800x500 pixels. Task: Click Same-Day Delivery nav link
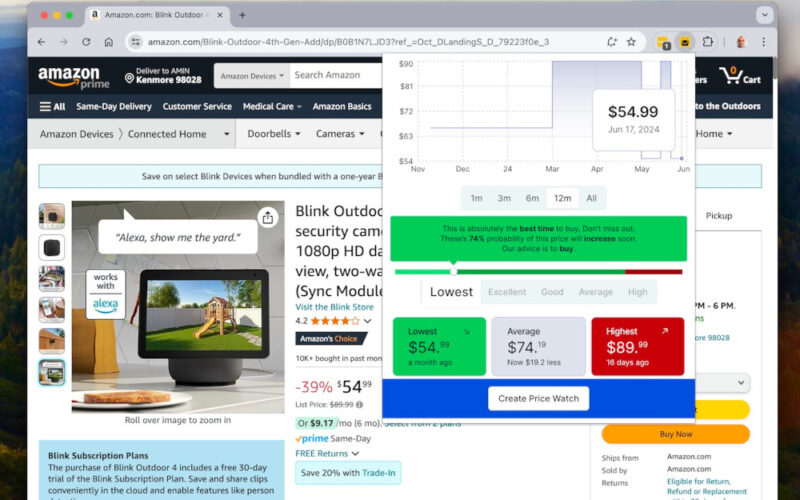click(114, 107)
